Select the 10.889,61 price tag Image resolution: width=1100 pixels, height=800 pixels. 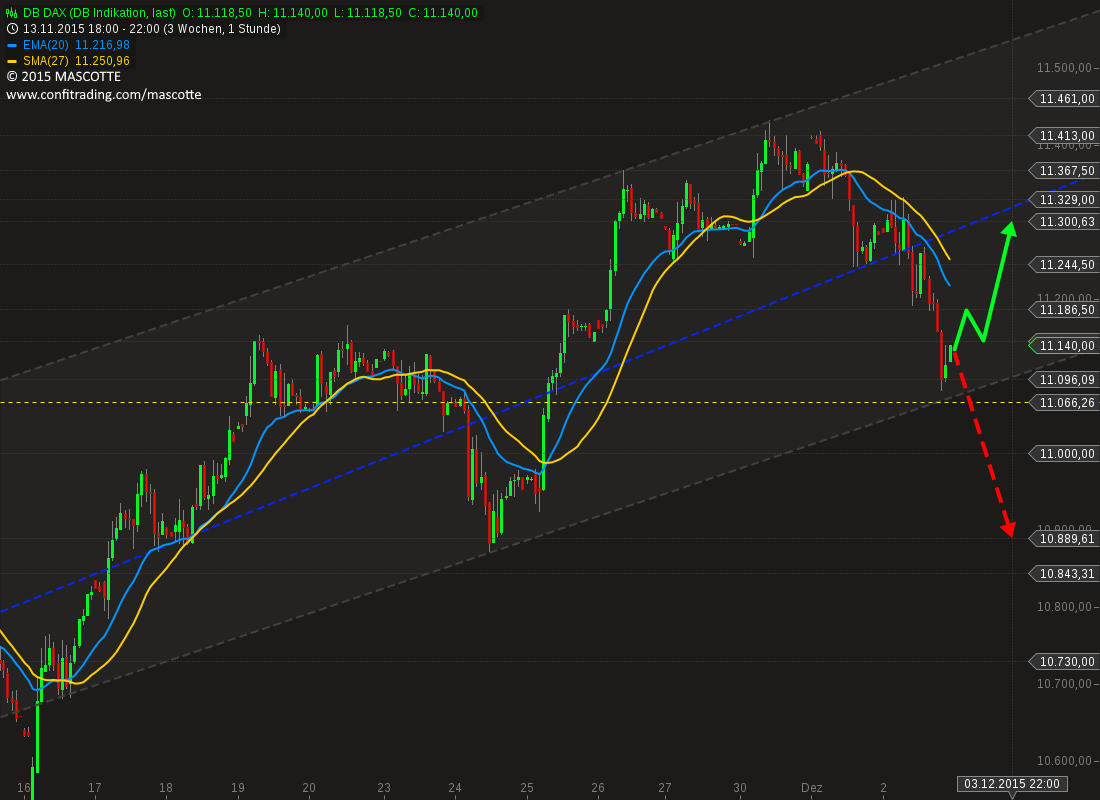click(x=1064, y=539)
